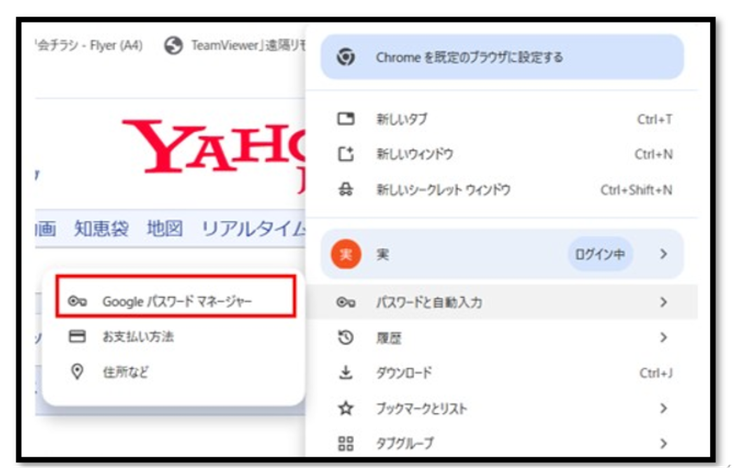Screen dimensions: 734x468
Task: Click the download arrow icon beside ダウンロード
Action: [345, 373]
